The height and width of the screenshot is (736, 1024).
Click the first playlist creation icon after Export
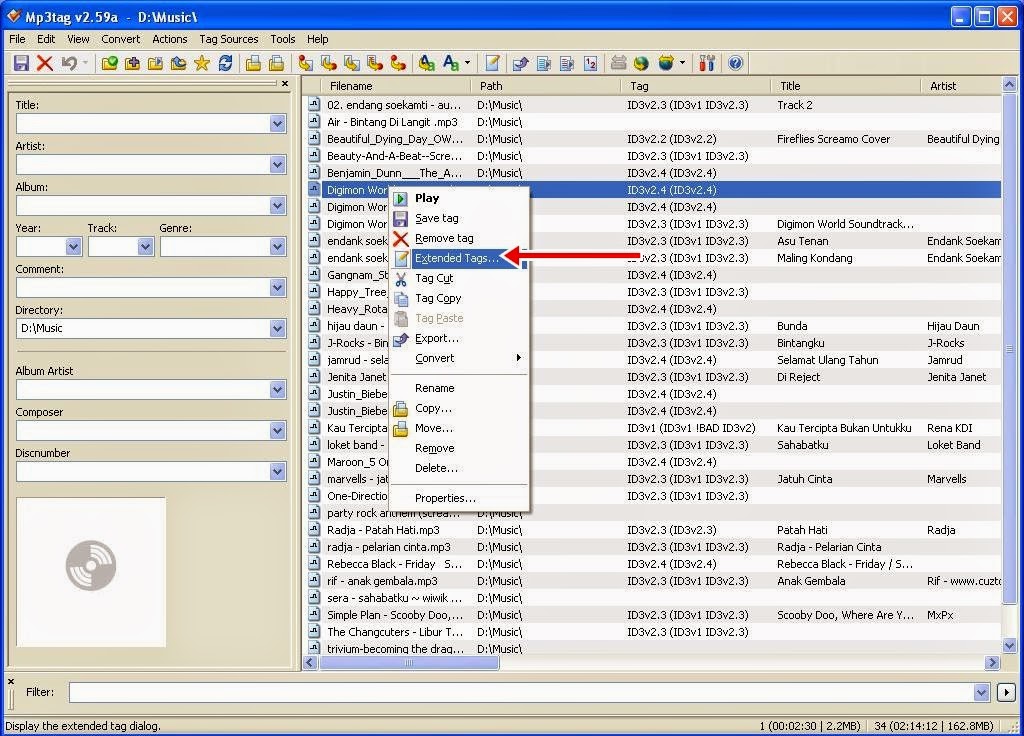(543, 63)
